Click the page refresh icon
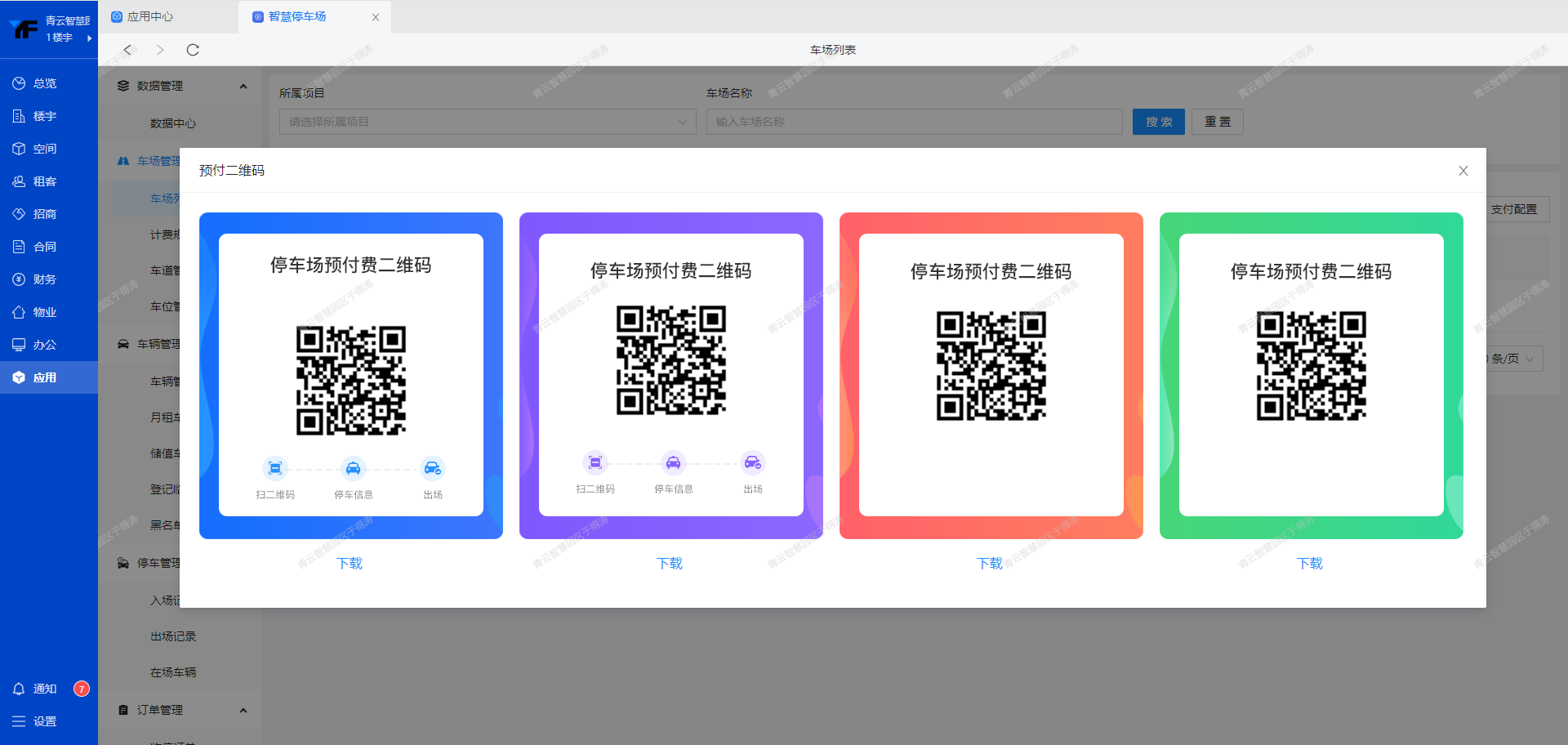The image size is (1568, 745). tap(193, 50)
